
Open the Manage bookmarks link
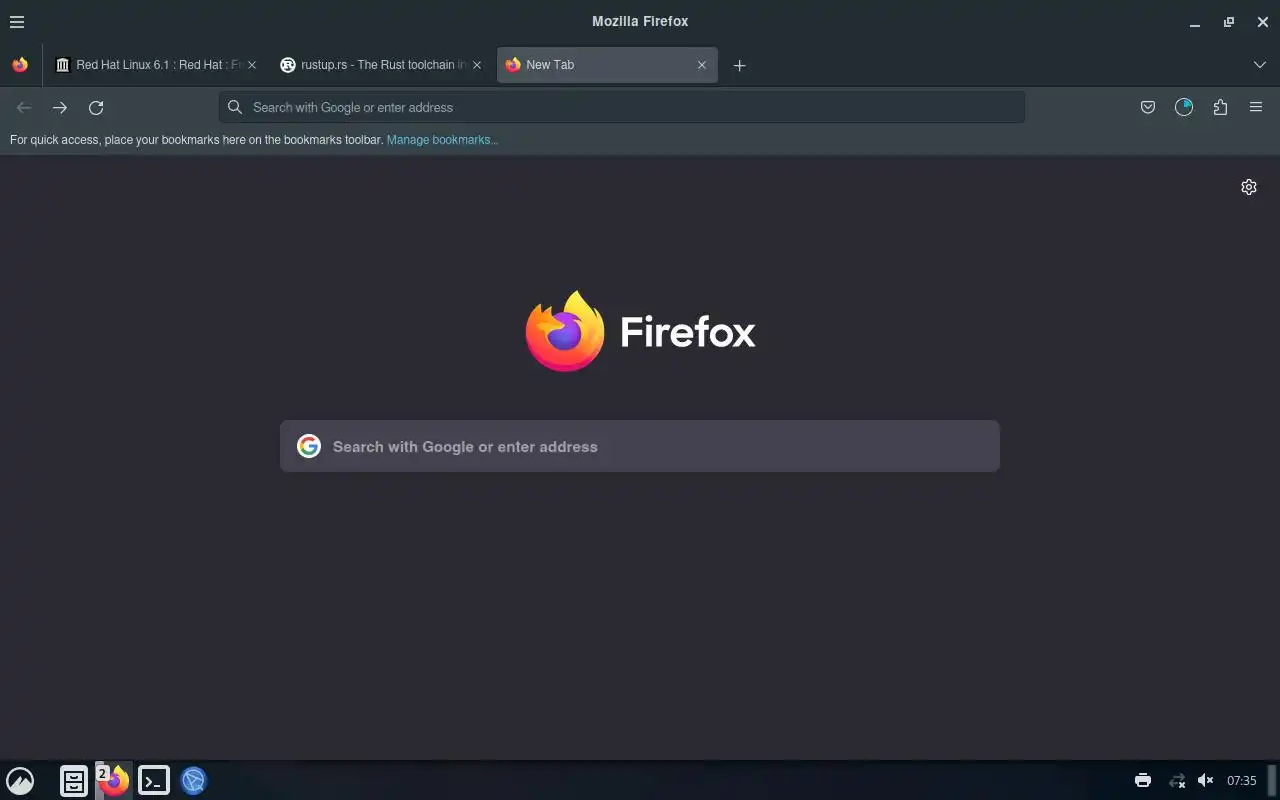pos(442,140)
